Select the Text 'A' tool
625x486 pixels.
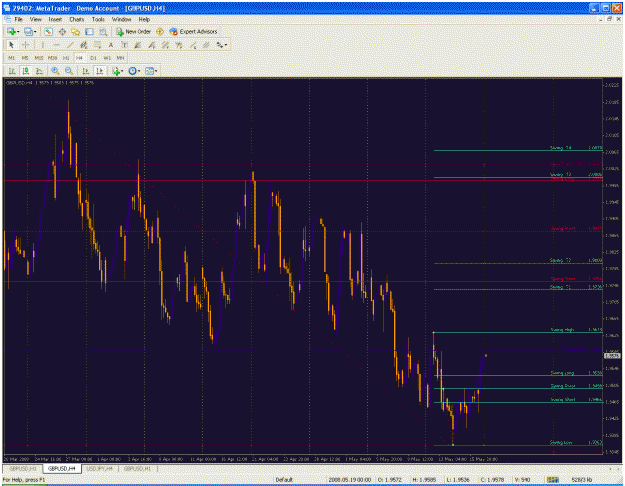click(111, 45)
